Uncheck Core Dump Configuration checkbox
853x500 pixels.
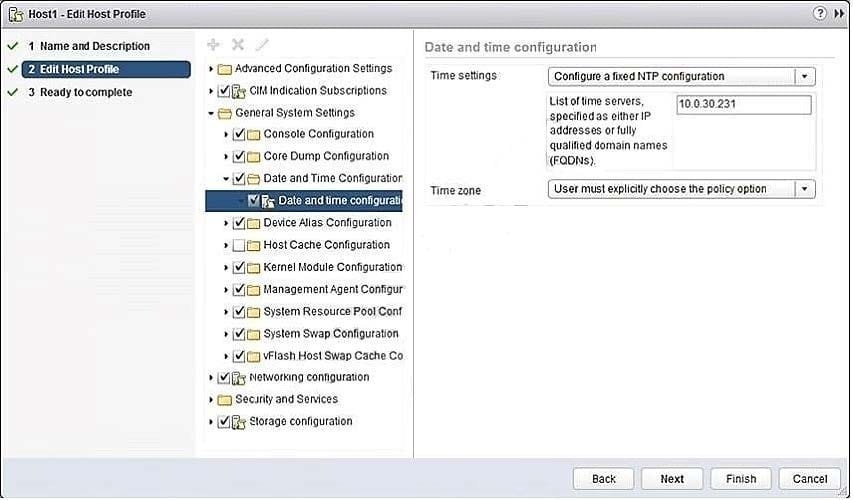pyautogui.click(x=239, y=156)
